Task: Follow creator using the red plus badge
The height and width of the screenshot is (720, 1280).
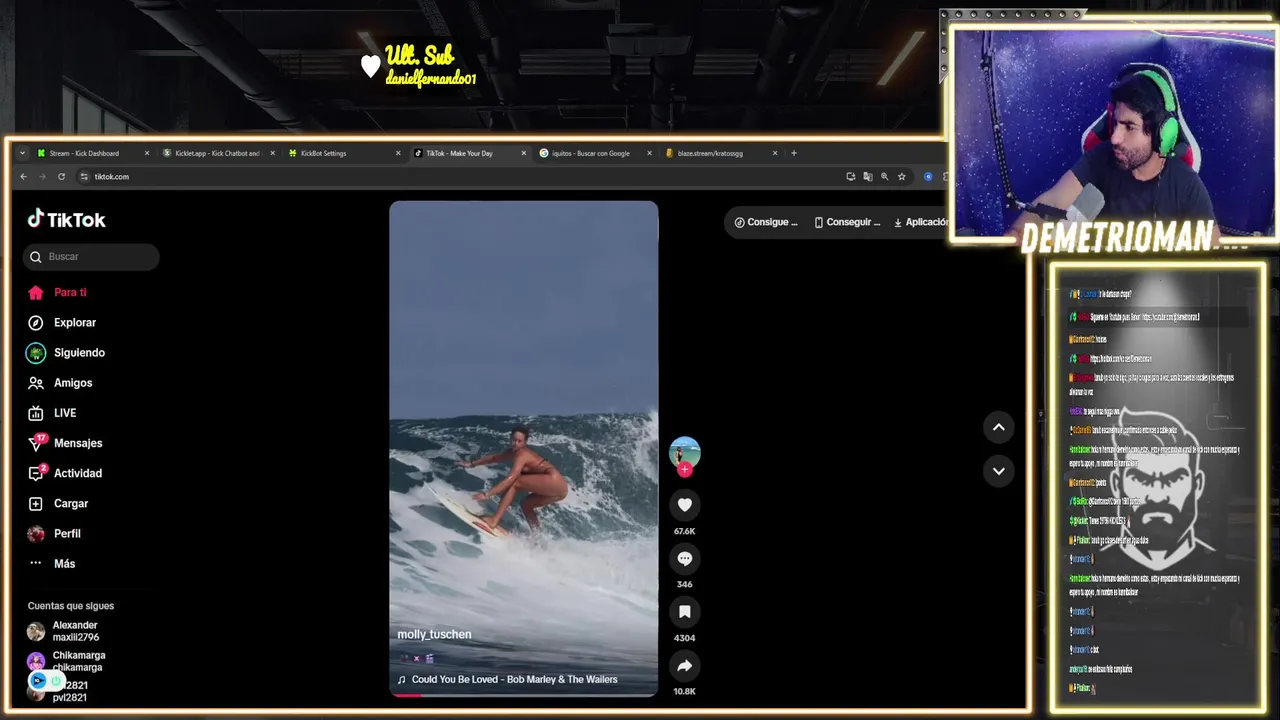Action: [x=685, y=470]
